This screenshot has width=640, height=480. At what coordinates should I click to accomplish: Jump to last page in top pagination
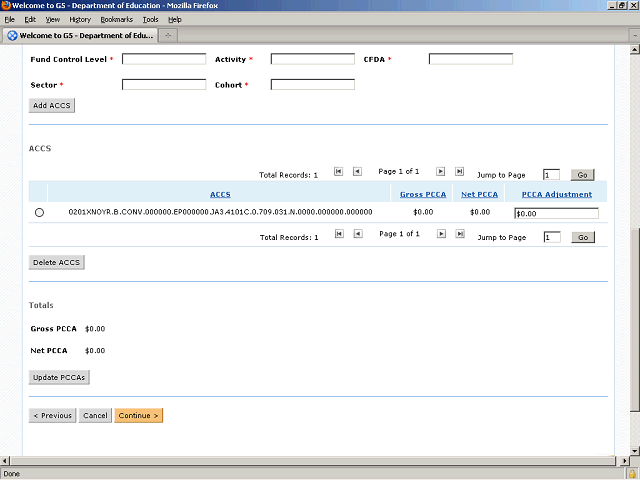point(459,172)
